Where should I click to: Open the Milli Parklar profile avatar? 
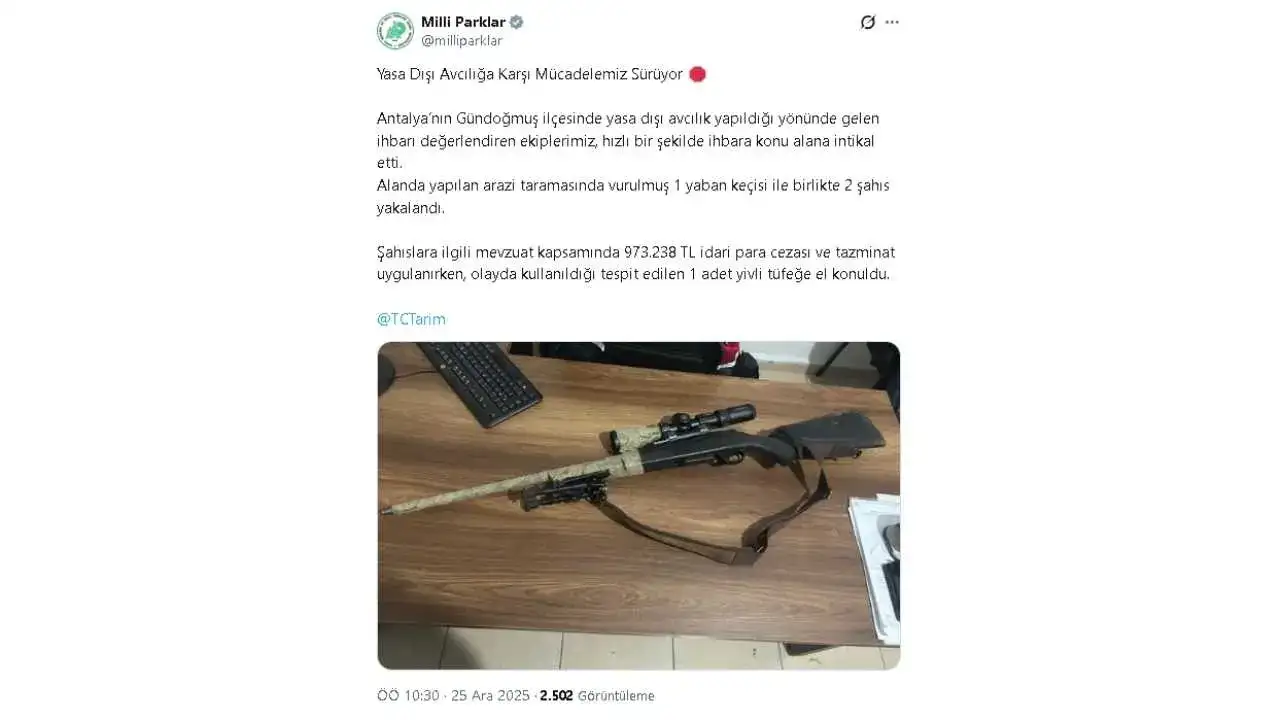click(x=395, y=31)
